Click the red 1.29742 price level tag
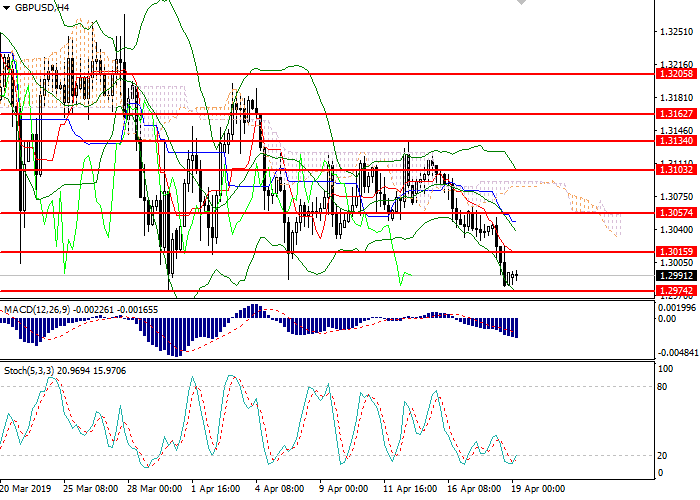 click(x=676, y=290)
